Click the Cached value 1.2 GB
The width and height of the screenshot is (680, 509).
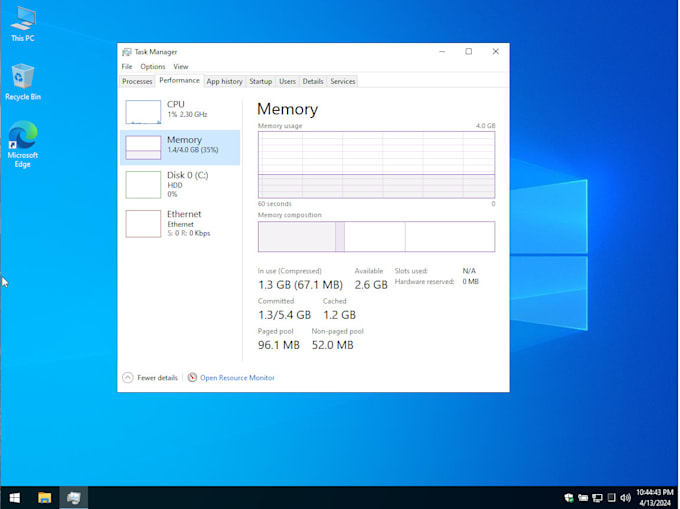coord(339,315)
